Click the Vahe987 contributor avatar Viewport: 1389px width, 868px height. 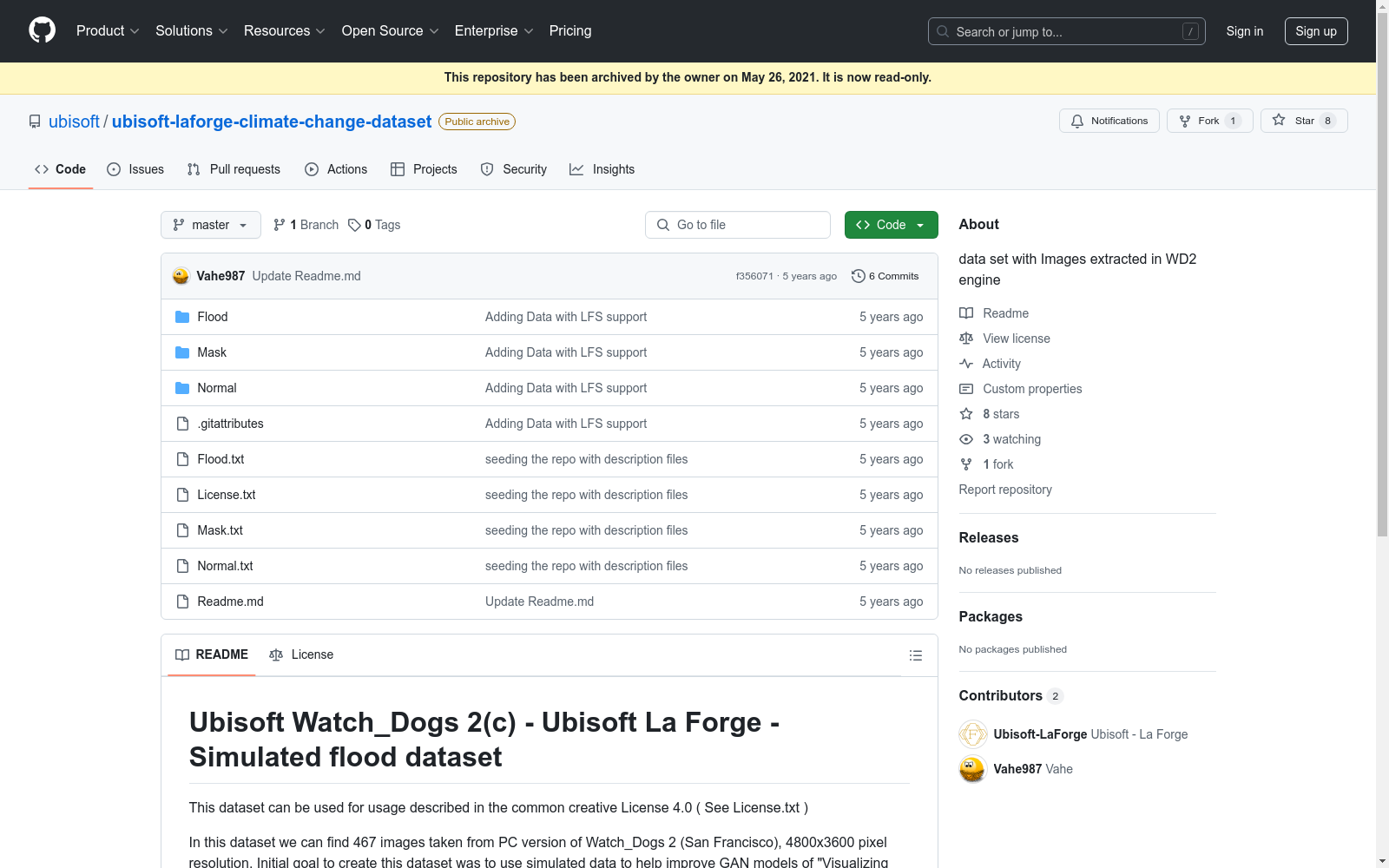[x=973, y=769]
